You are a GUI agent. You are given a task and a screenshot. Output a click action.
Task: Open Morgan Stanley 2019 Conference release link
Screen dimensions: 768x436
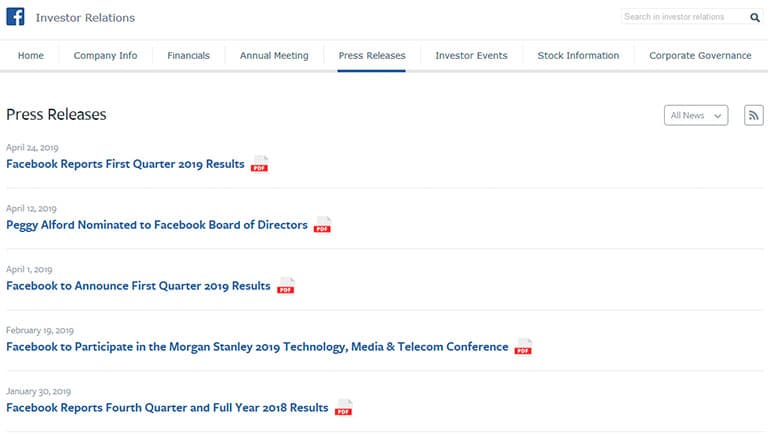(x=257, y=347)
